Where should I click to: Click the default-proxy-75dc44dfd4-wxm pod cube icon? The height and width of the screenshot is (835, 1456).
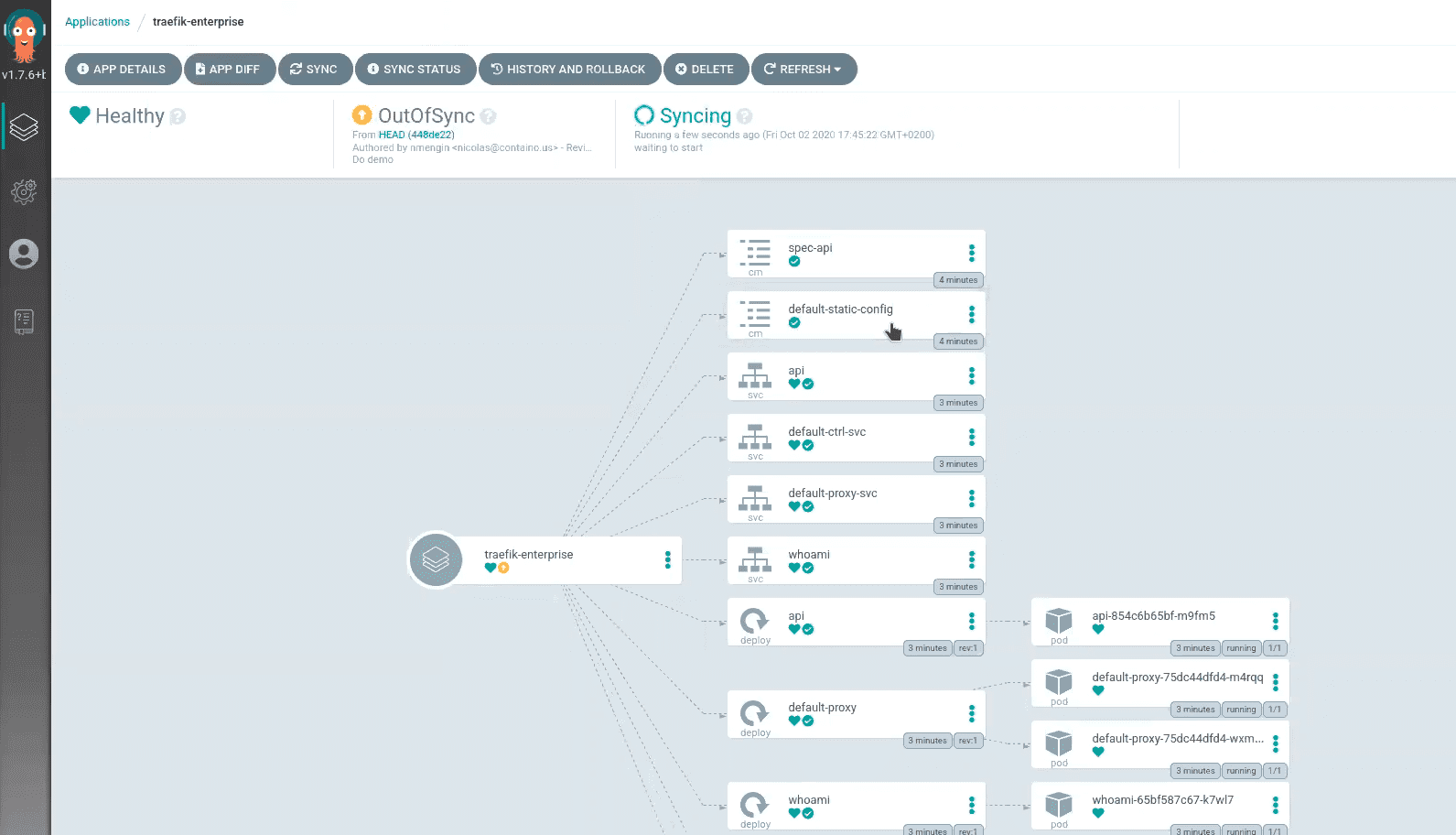coord(1059,743)
